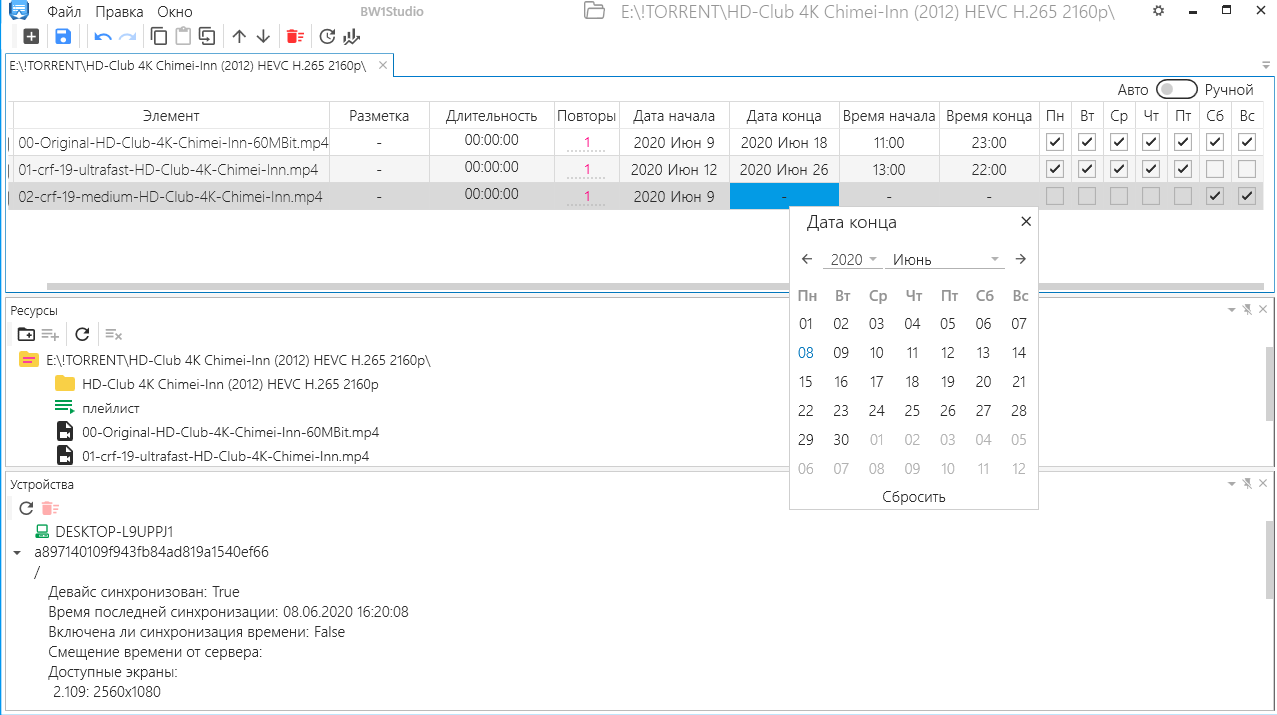The image size is (1277, 715).
Task: Open the Файл menu
Action: 65,12
